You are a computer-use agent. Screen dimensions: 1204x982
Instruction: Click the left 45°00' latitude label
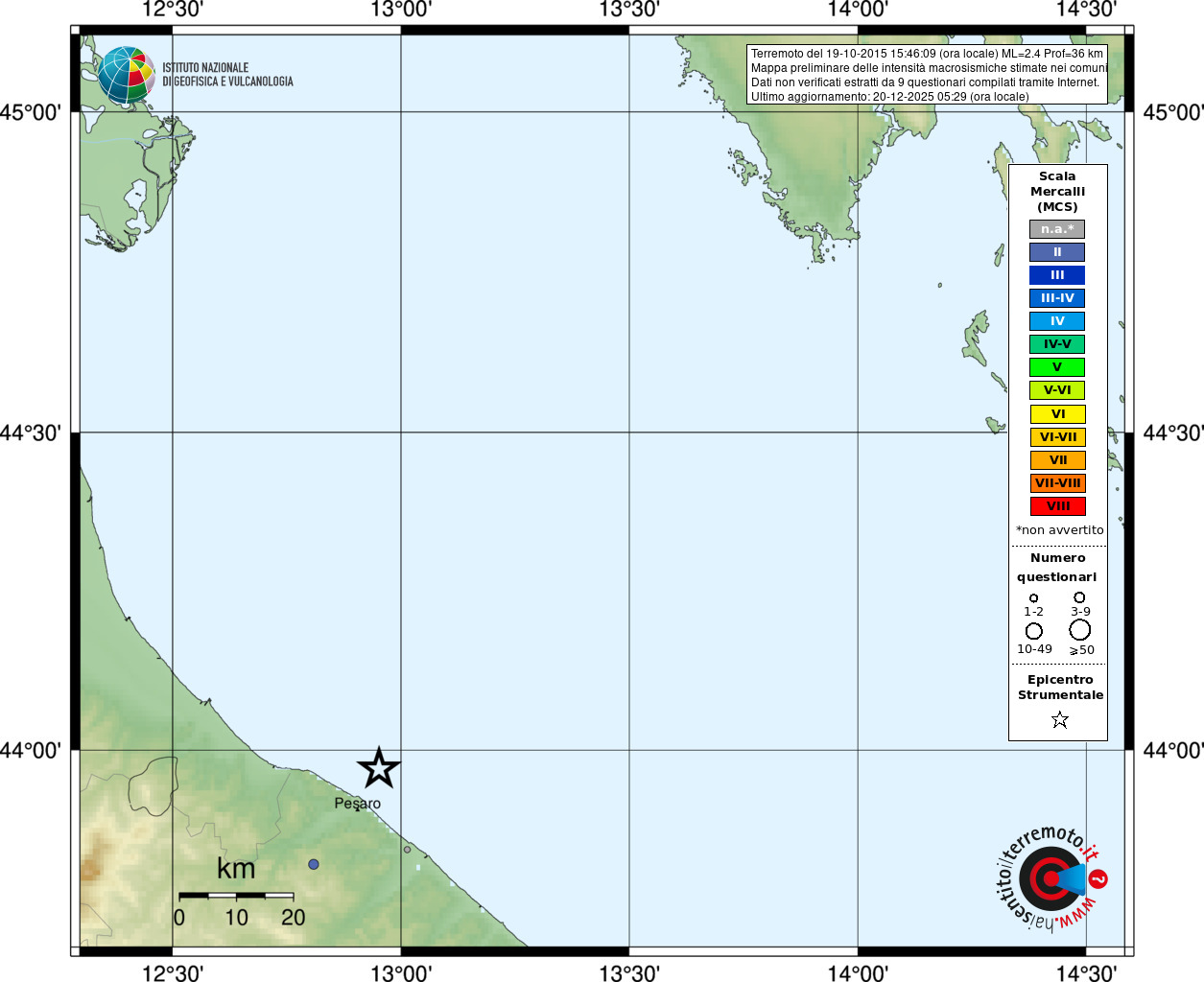tap(31, 112)
